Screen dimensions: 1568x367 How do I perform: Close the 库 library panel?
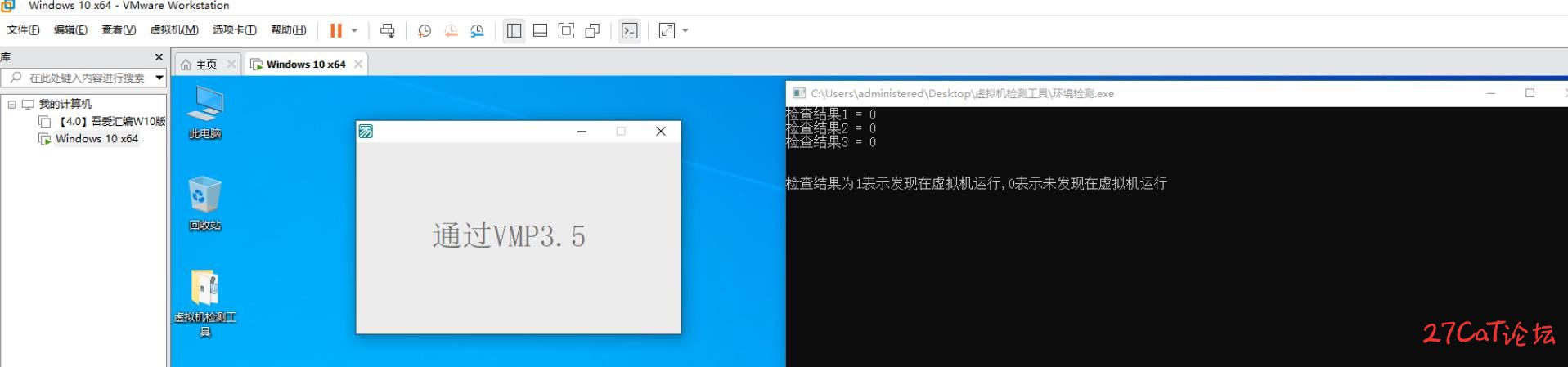[159, 57]
